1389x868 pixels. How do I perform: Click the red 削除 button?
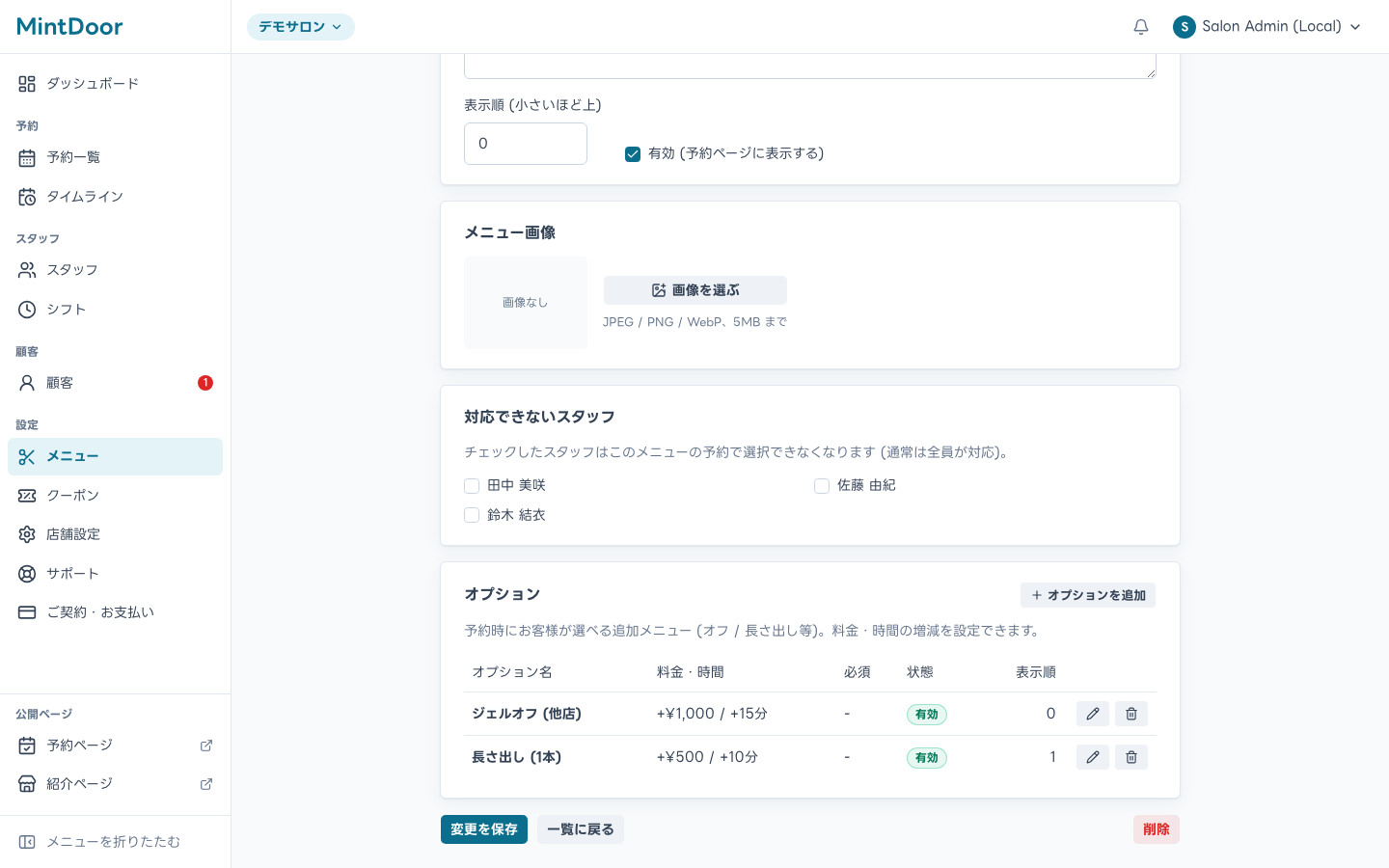coord(1157,829)
